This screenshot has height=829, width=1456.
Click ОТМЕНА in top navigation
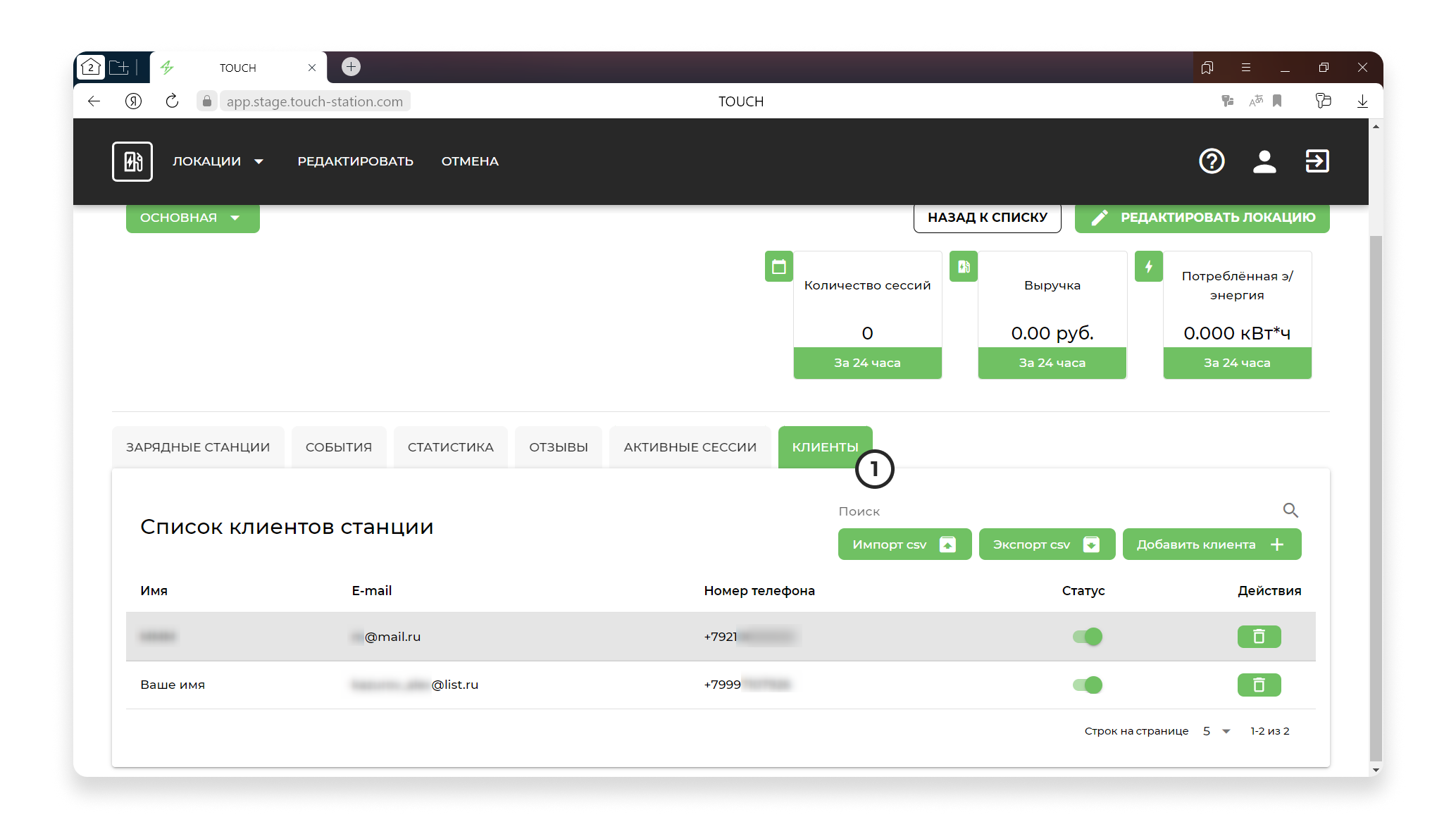click(470, 161)
